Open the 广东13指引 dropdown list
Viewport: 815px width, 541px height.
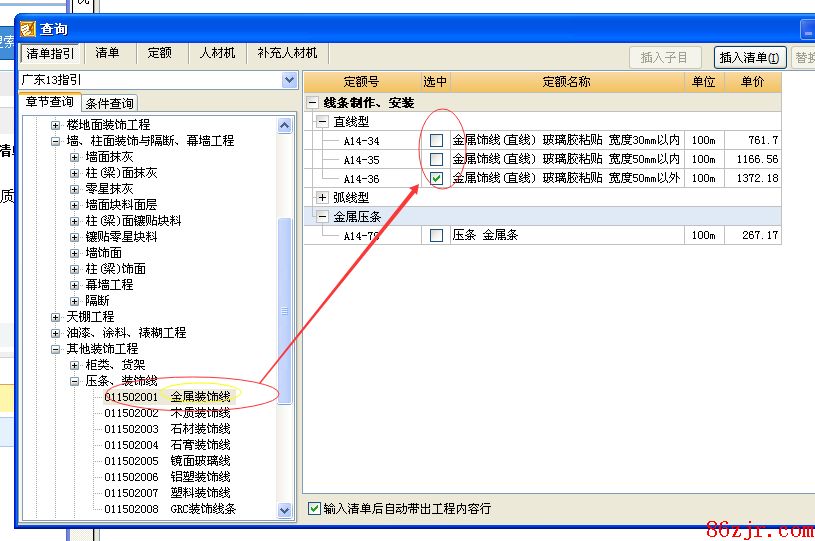289,80
